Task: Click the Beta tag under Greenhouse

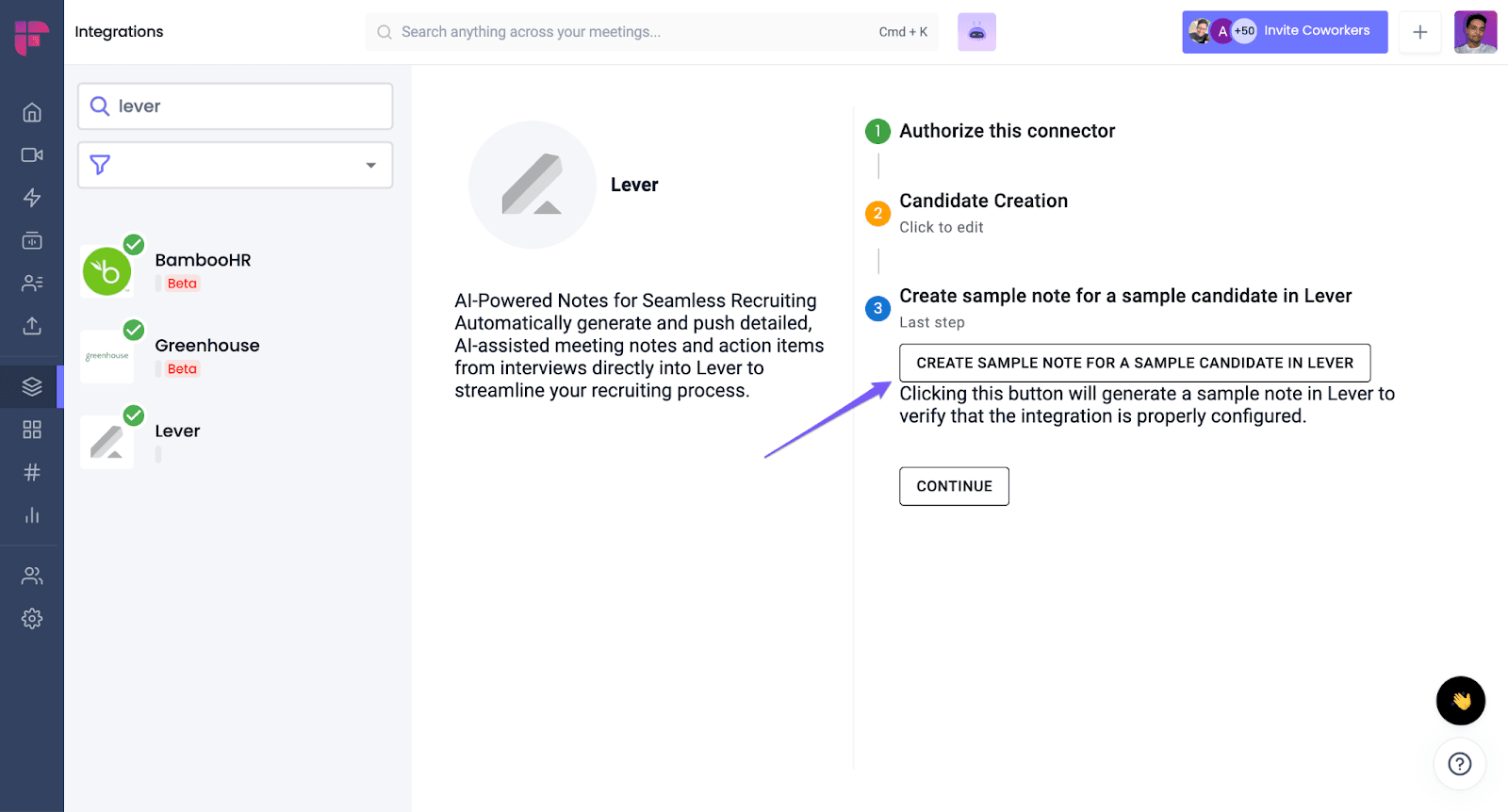Action: coord(182,369)
